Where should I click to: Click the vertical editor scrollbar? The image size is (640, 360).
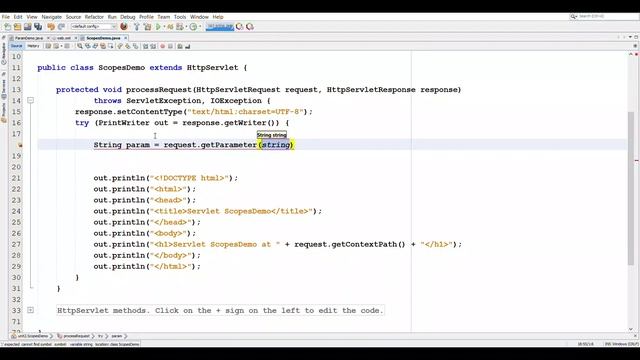tap(631, 188)
